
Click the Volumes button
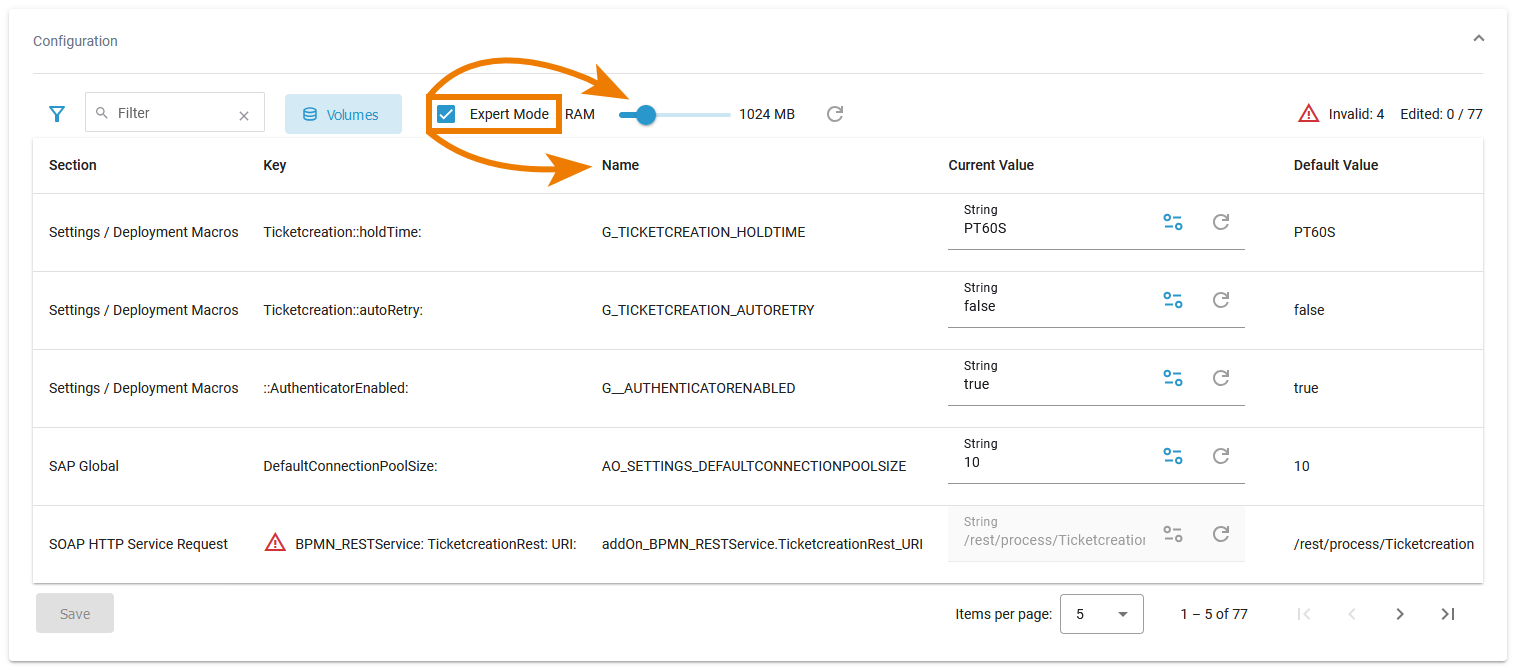click(x=343, y=114)
